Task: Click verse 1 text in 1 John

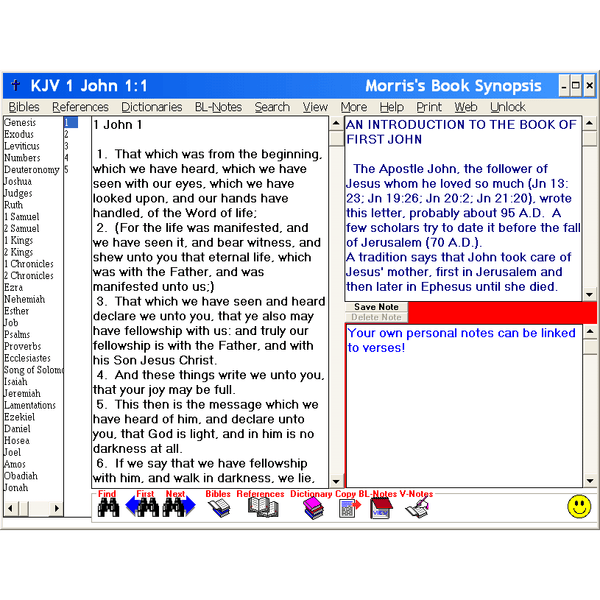Action: 208,183
